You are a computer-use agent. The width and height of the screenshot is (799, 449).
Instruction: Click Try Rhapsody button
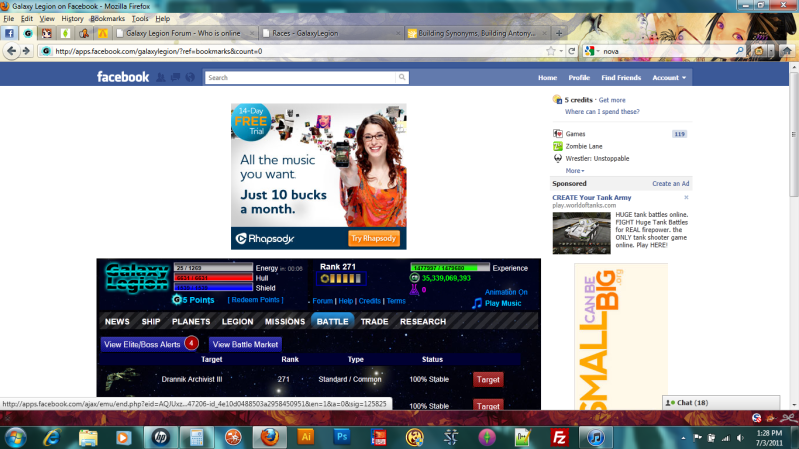[x=374, y=238]
